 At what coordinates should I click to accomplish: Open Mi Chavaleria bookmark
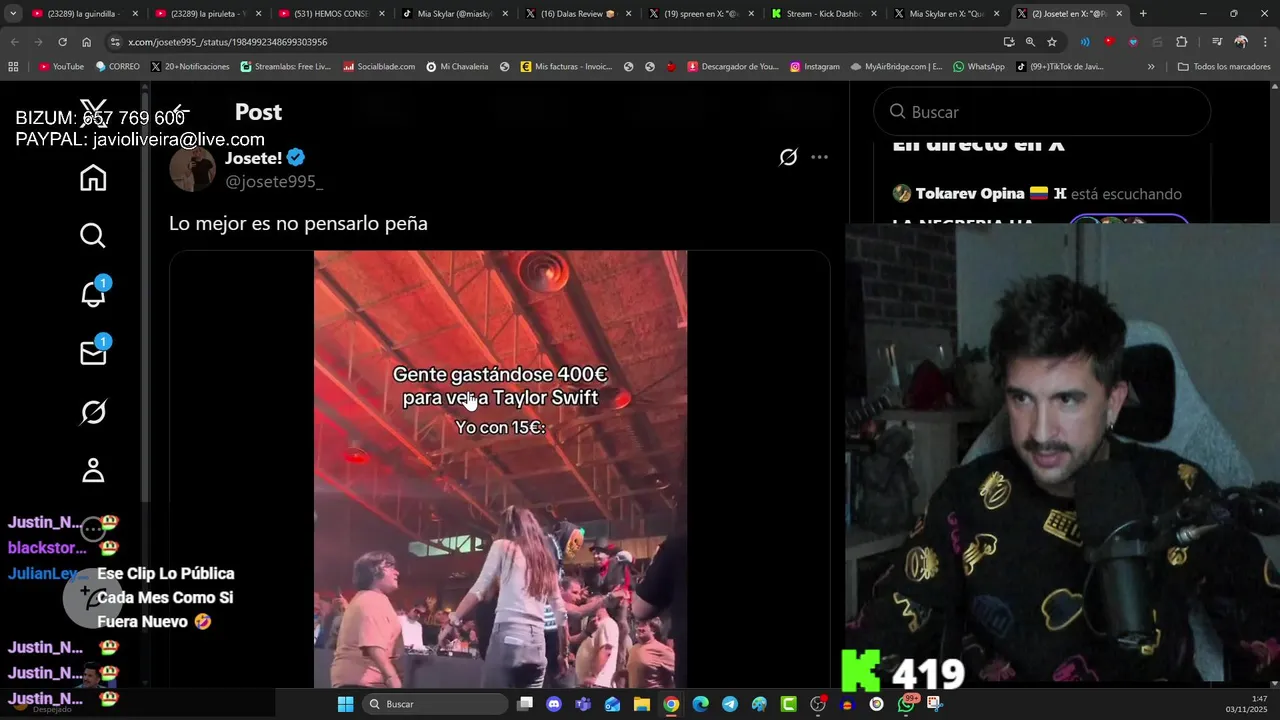coord(457,67)
